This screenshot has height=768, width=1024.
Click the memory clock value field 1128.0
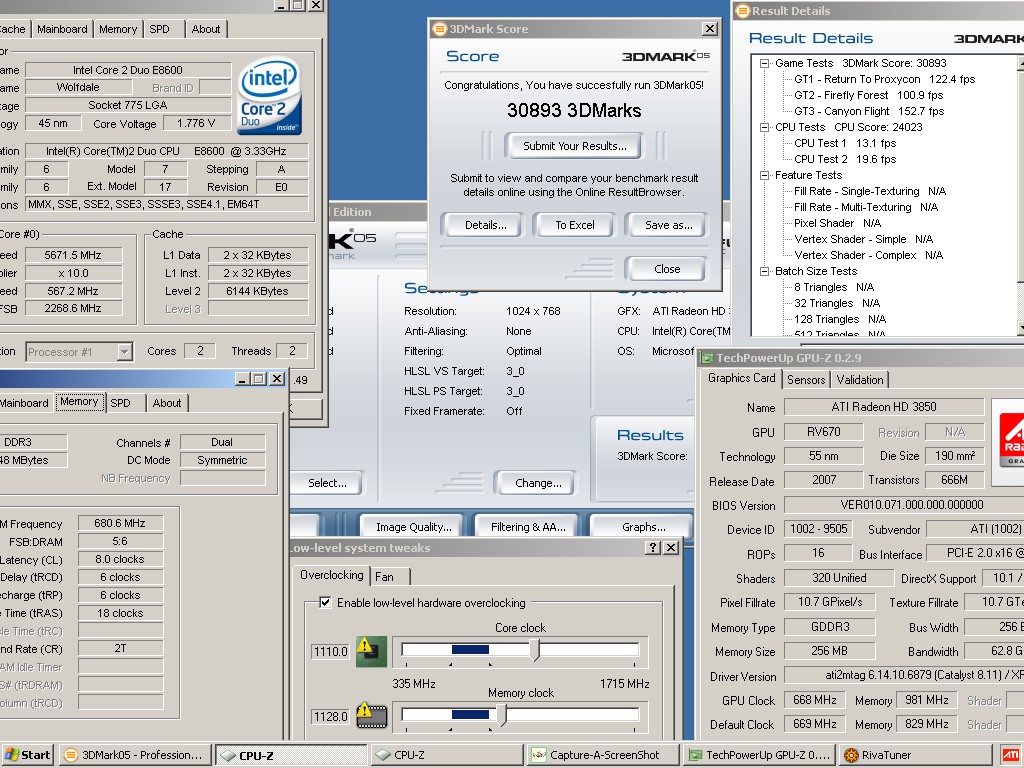click(330, 716)
